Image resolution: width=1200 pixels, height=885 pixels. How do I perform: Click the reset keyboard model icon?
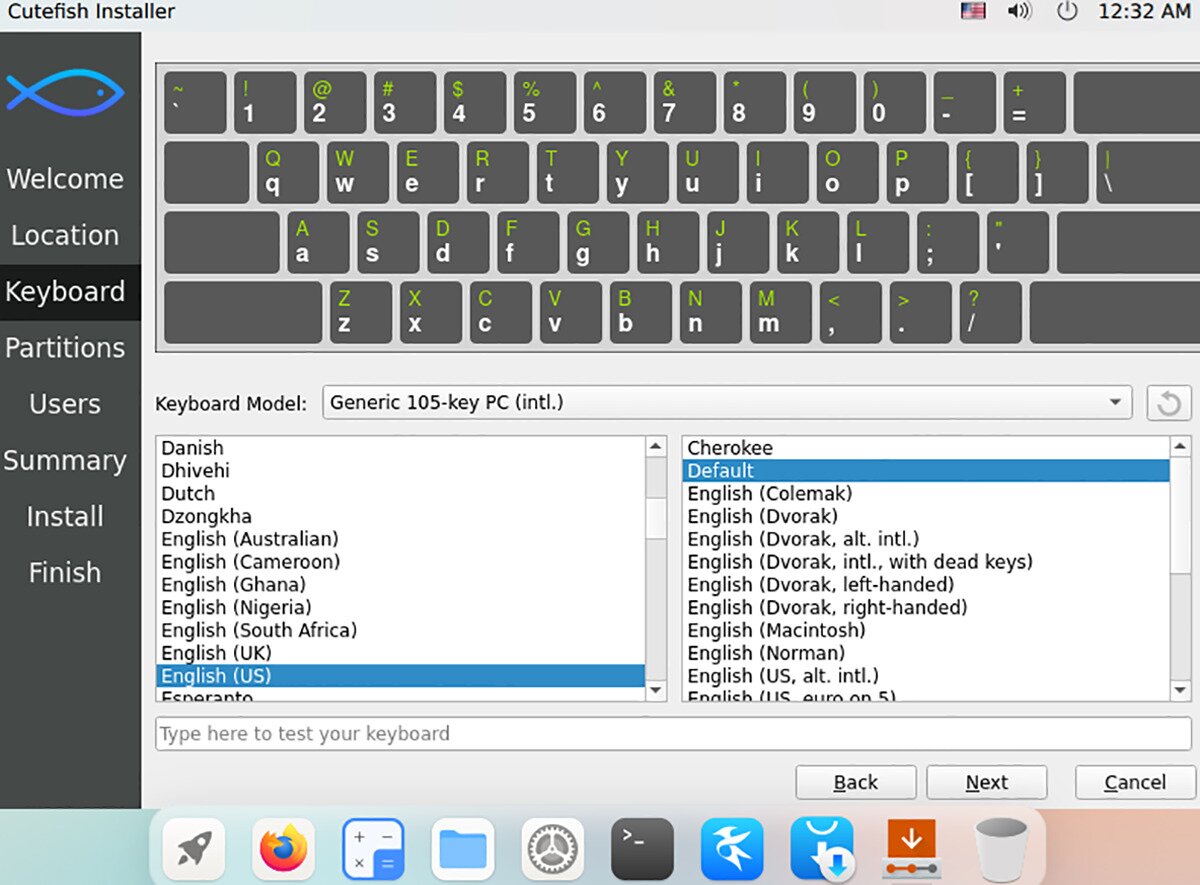pyautogui.click(x=1168, y=403)
